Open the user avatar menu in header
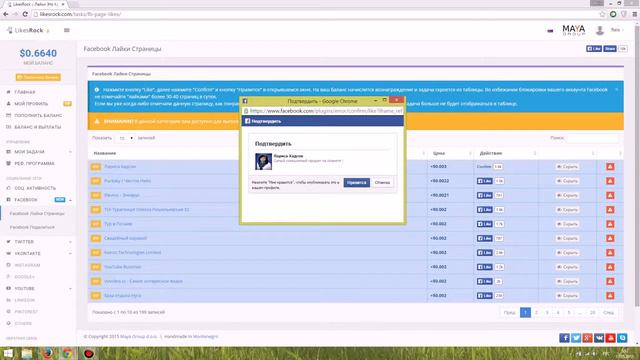 tap(600, 30)
